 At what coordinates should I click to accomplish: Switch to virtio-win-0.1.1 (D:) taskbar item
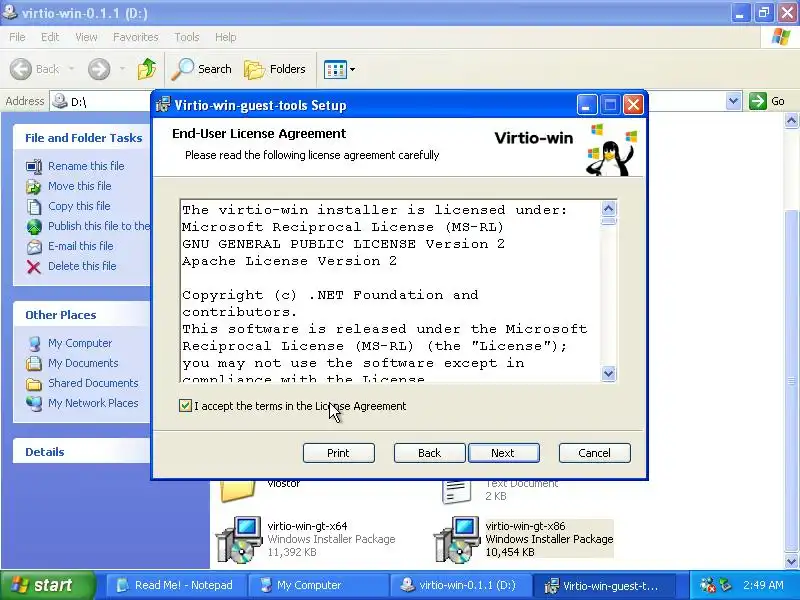pos(459,585)
